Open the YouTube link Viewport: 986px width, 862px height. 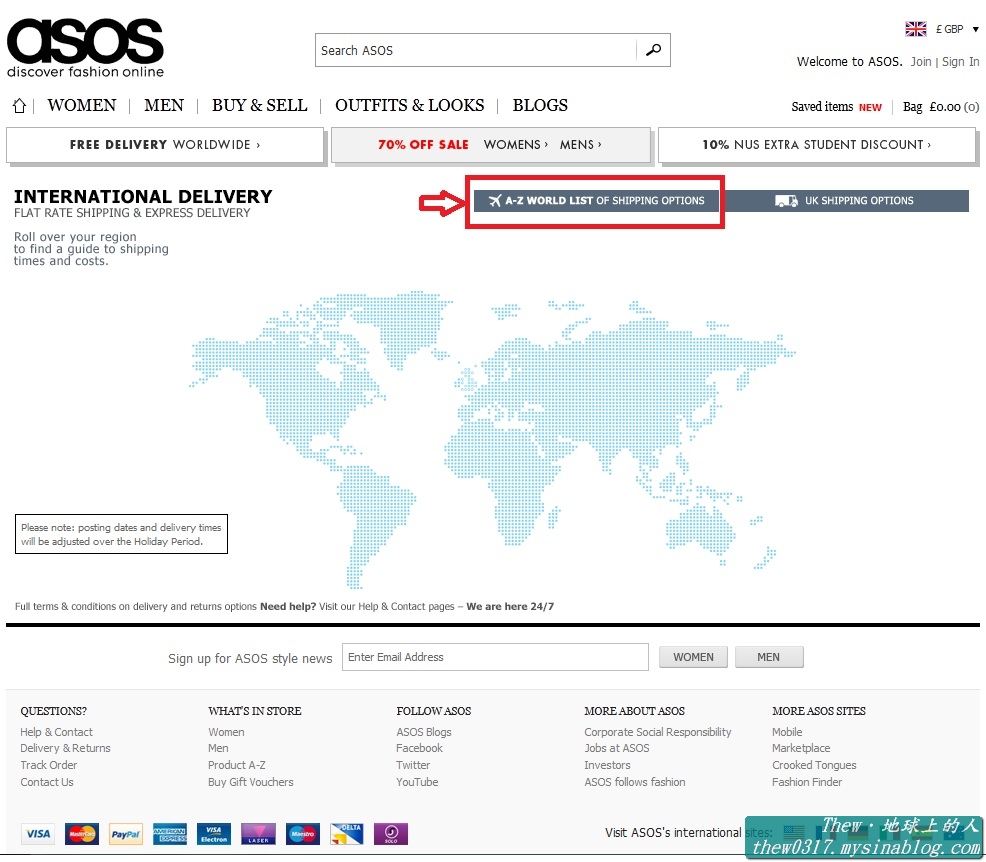pyautogui.click(x=417, y=782)
